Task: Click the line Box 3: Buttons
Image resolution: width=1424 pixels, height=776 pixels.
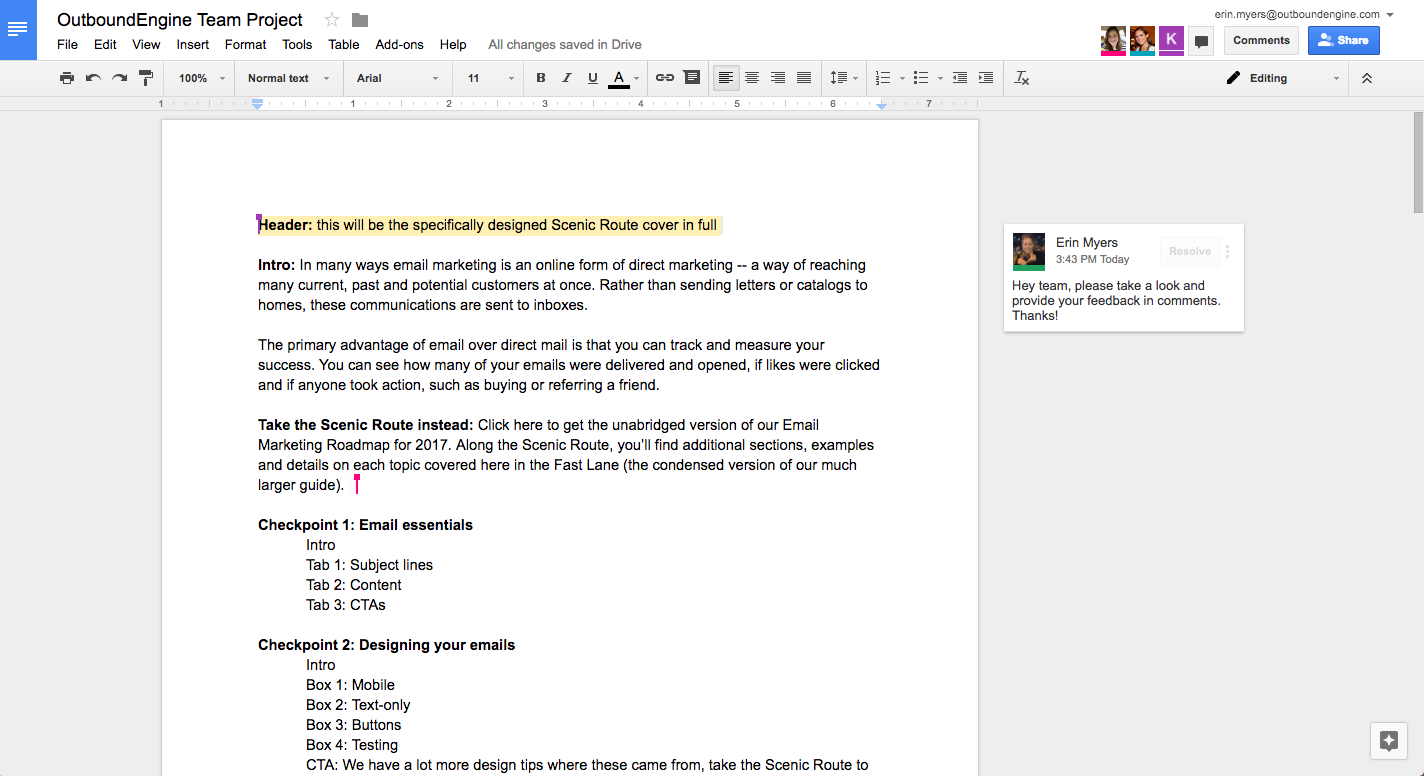Action: pyautogui.click(x=353, y=725)
